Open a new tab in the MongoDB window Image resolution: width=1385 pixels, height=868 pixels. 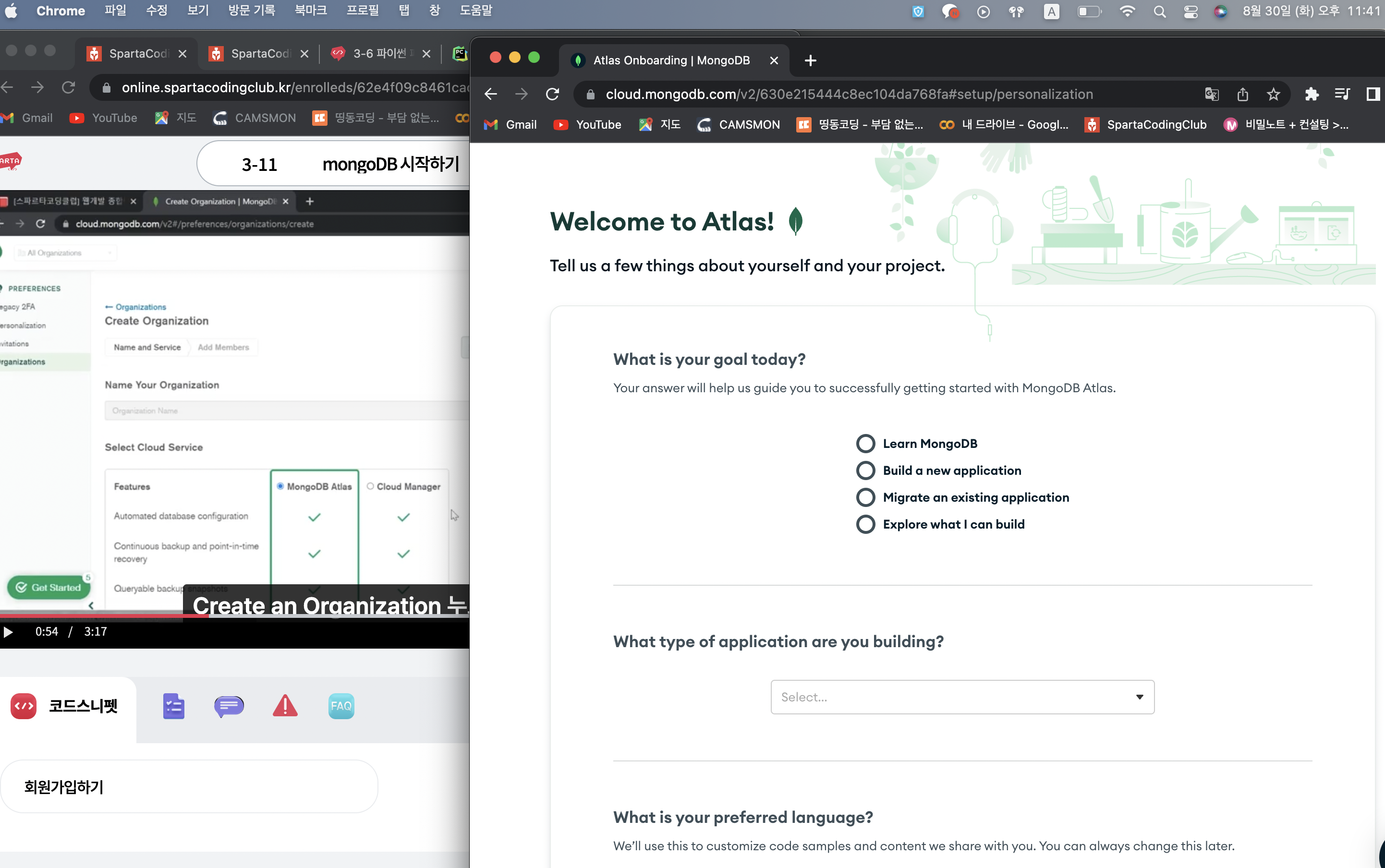point(810,60)
